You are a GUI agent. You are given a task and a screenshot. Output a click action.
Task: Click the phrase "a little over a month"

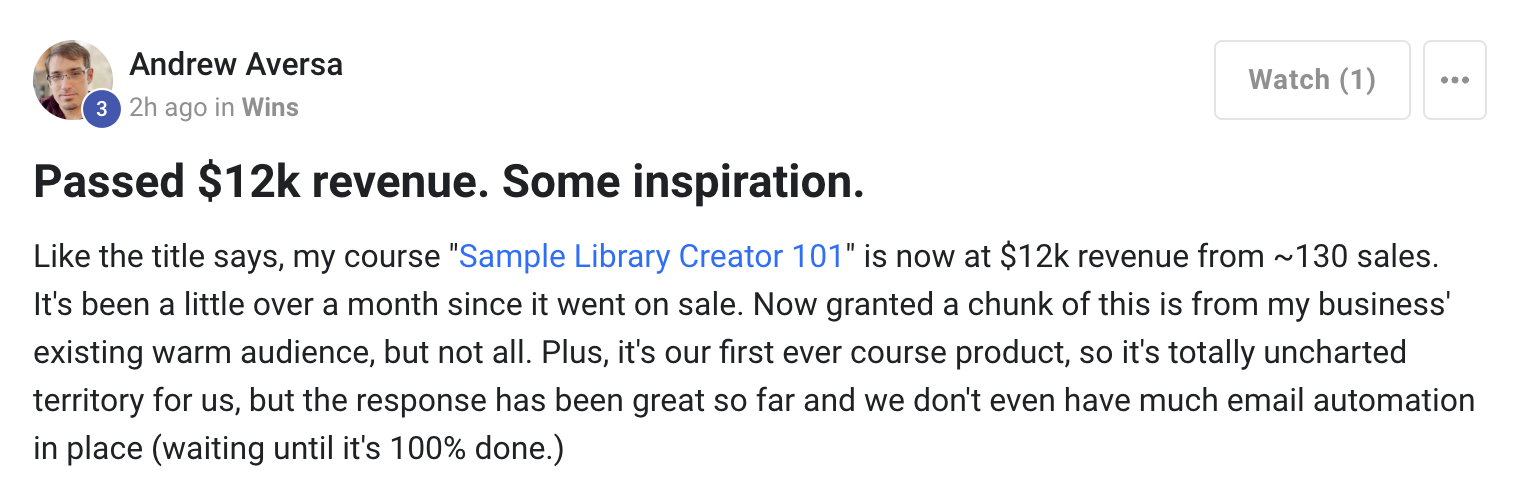(x=298, y=305)
